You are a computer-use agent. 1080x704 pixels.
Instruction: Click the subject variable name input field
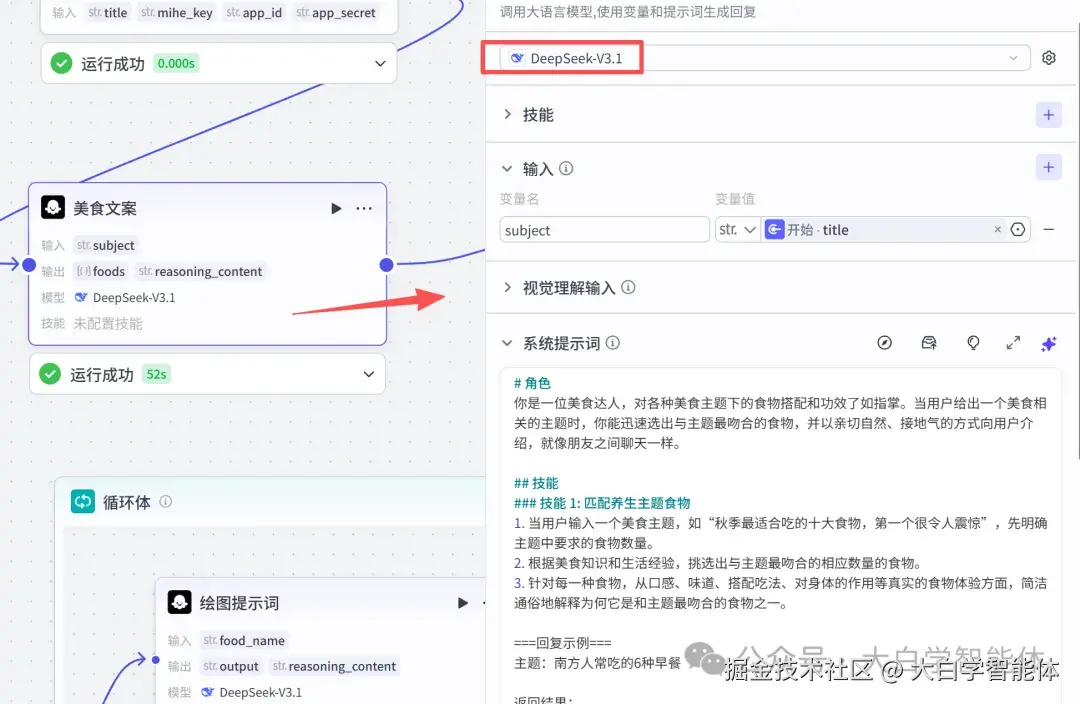(x=603, y=229)
